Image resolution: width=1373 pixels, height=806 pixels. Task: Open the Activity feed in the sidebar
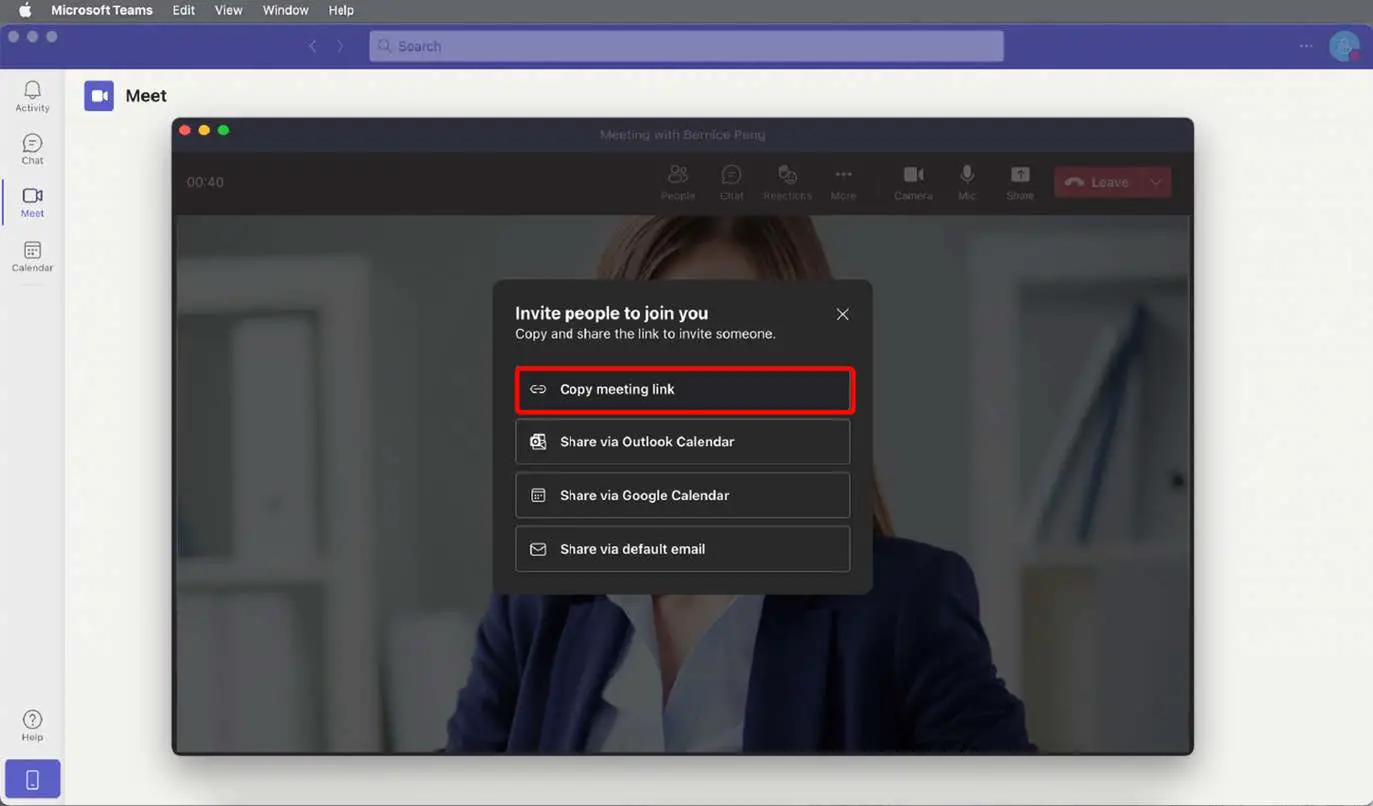tap(32, 96)
